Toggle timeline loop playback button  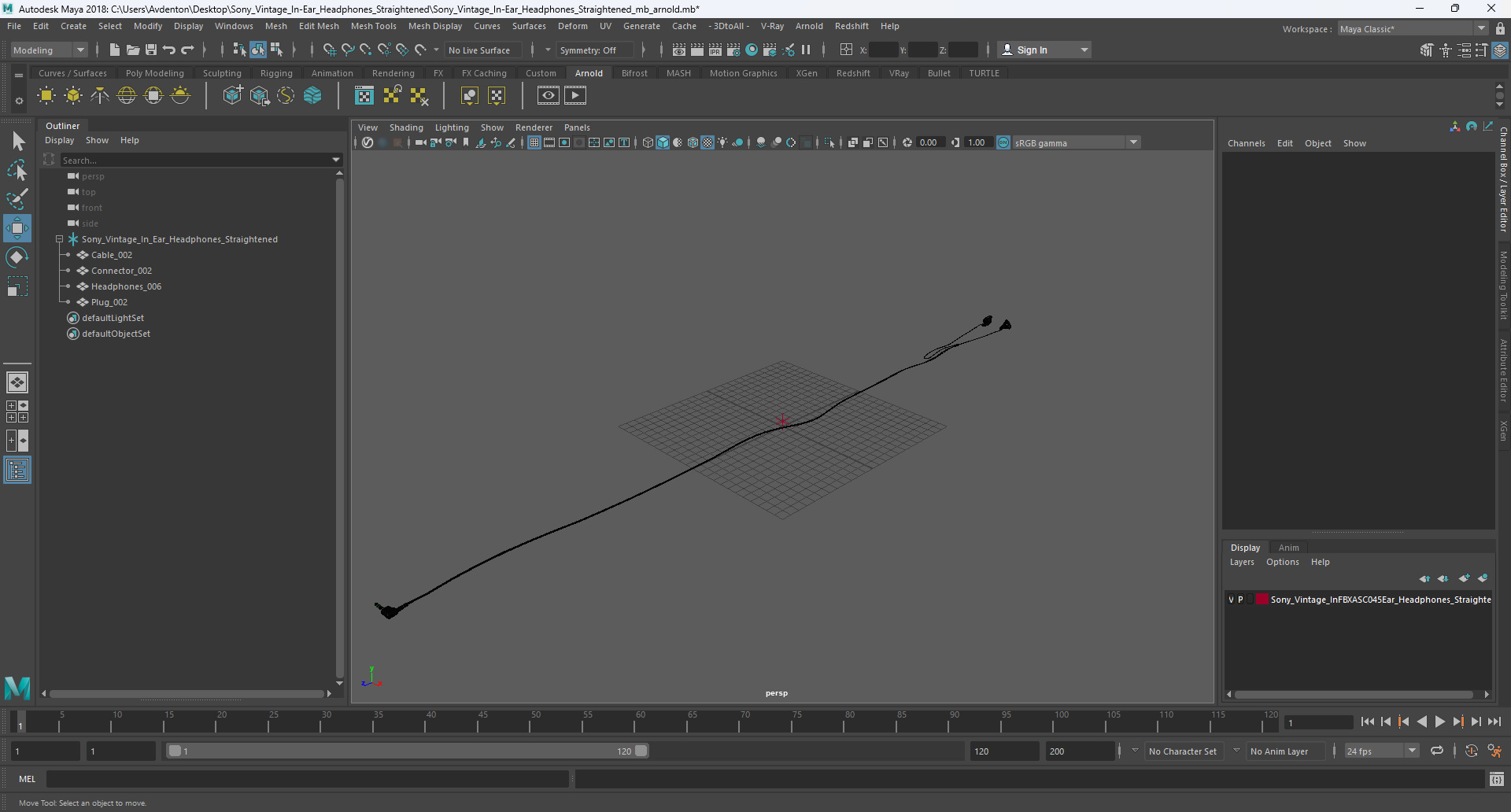click(x=1437, y=751)
